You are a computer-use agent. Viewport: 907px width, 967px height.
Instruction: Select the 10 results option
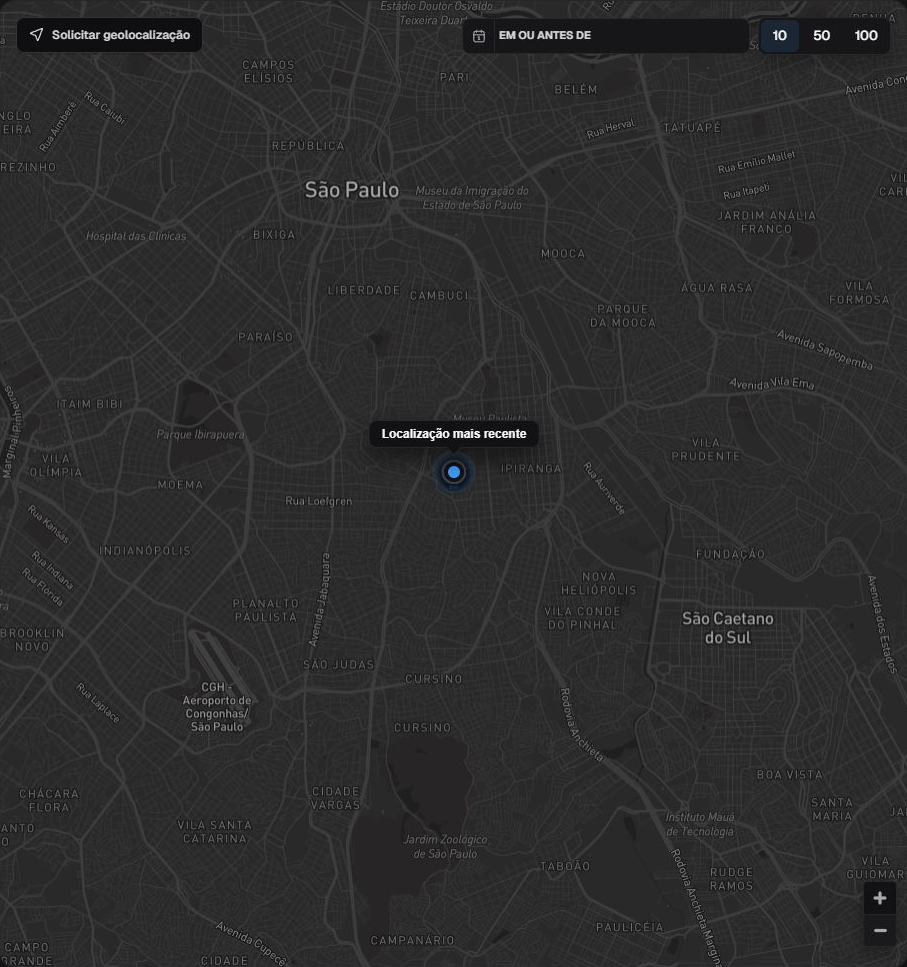779,36
